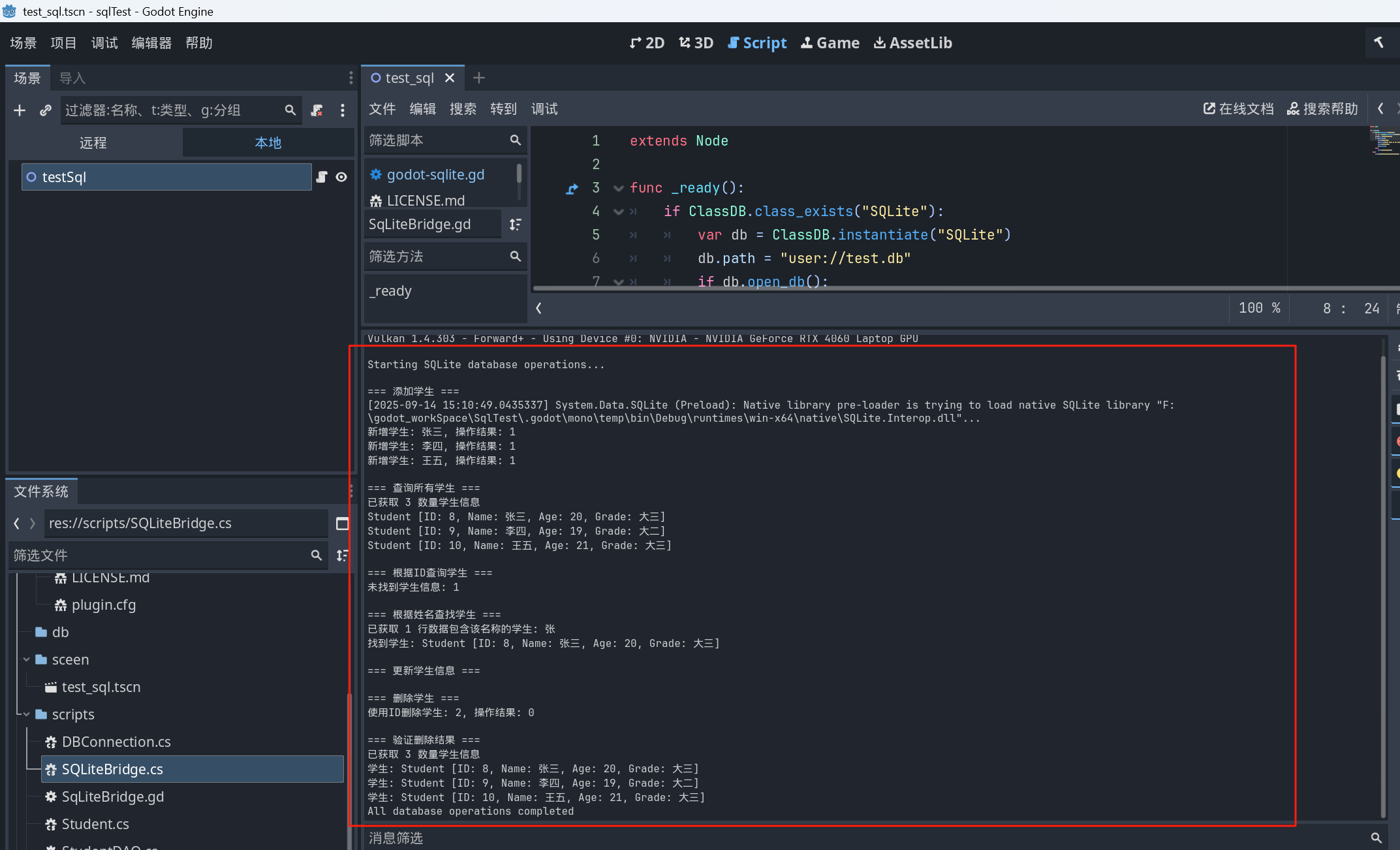
Task: Click the 筛选方法 filter methods field
Action: (445, 257)
